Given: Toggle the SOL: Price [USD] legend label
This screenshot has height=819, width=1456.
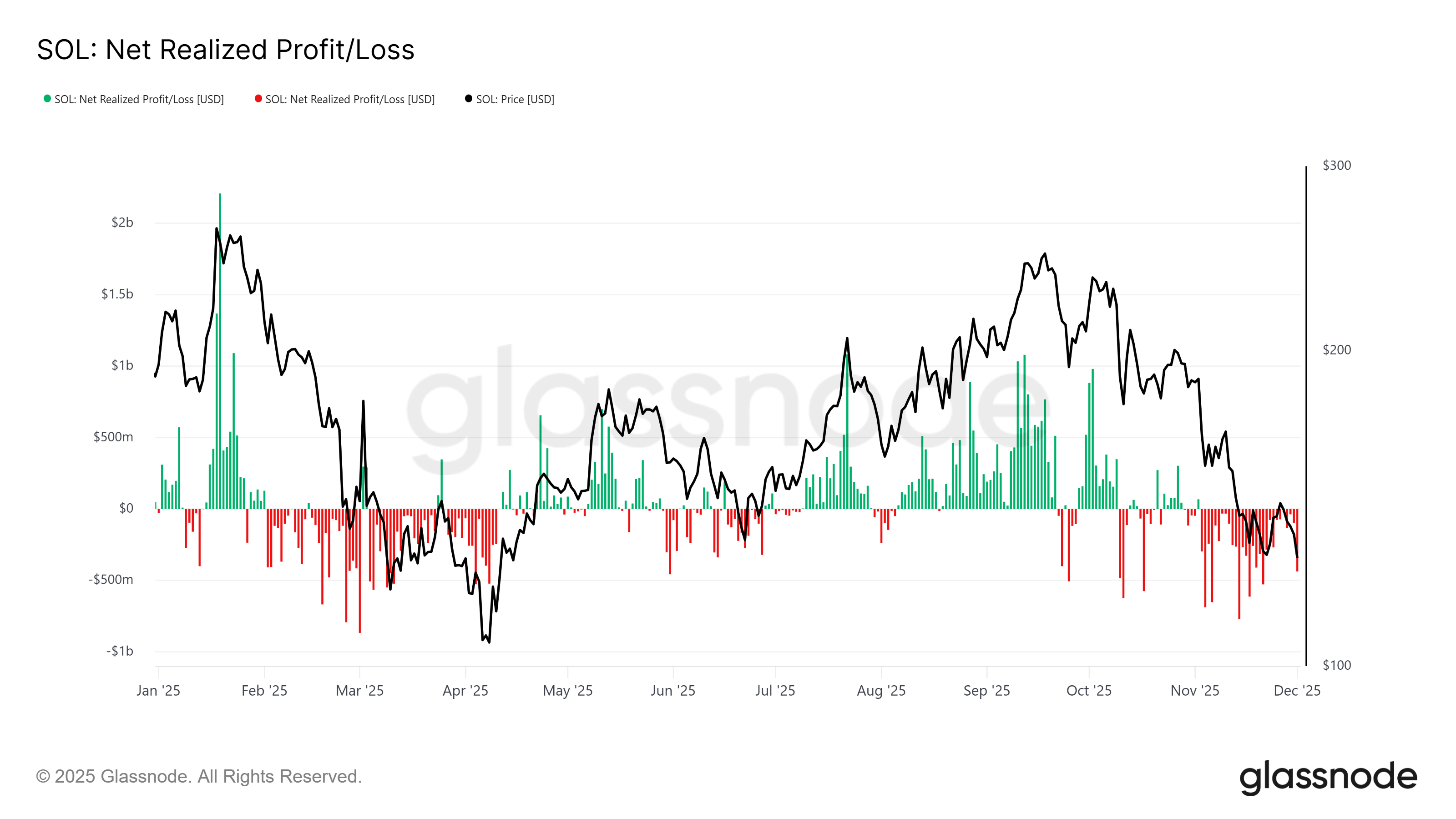Looking at the screenshot, I should [x=515, y=100].
